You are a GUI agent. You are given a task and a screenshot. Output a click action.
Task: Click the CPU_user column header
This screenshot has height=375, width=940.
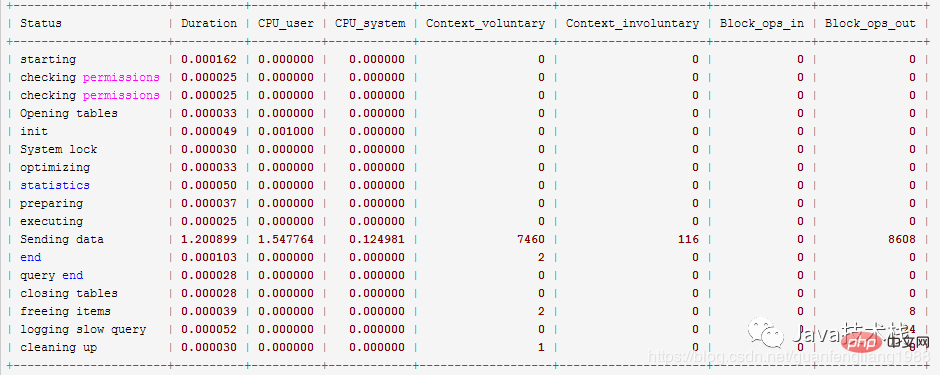pos(286,23)
